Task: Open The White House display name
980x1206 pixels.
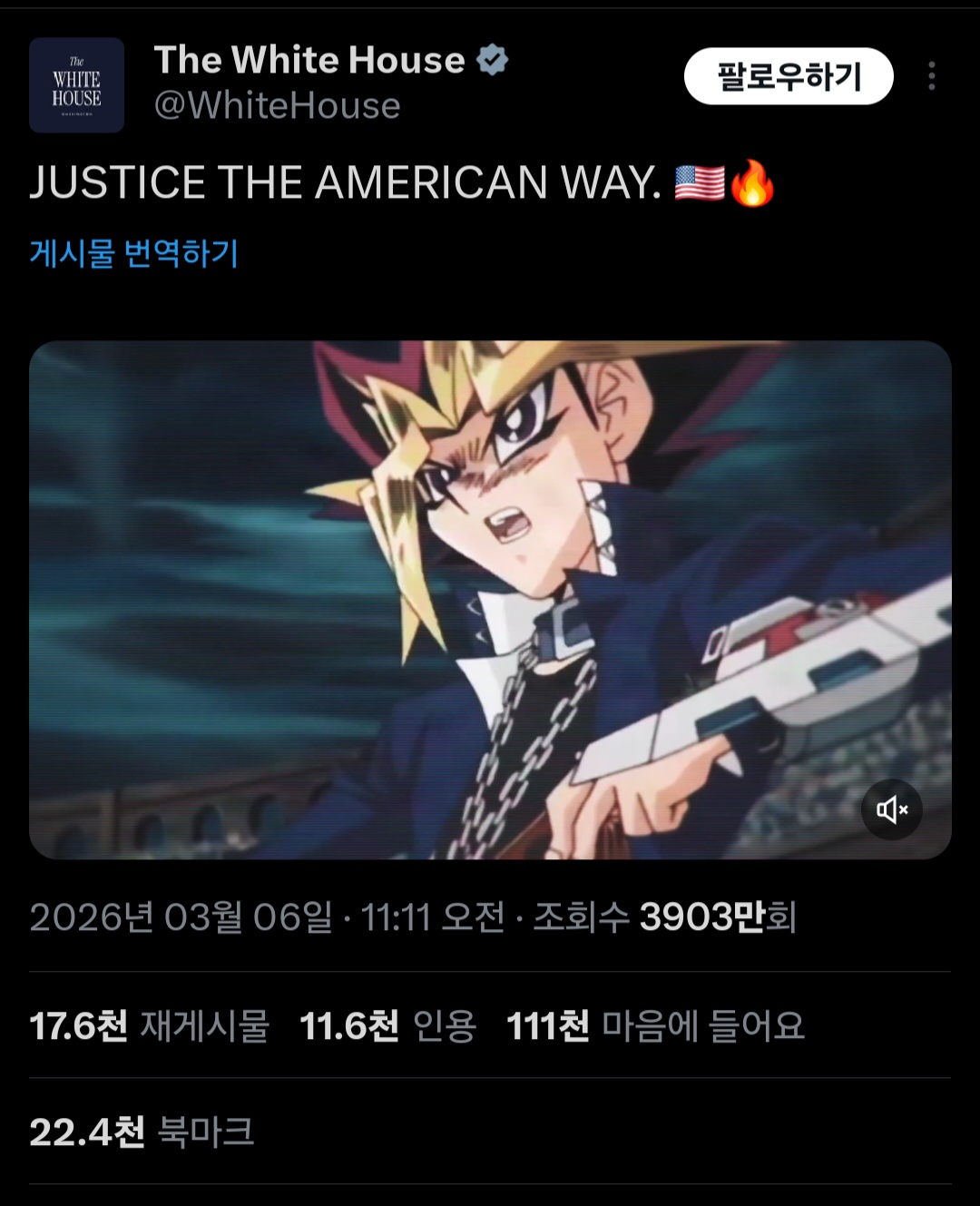Action: [x=309, y=60]
